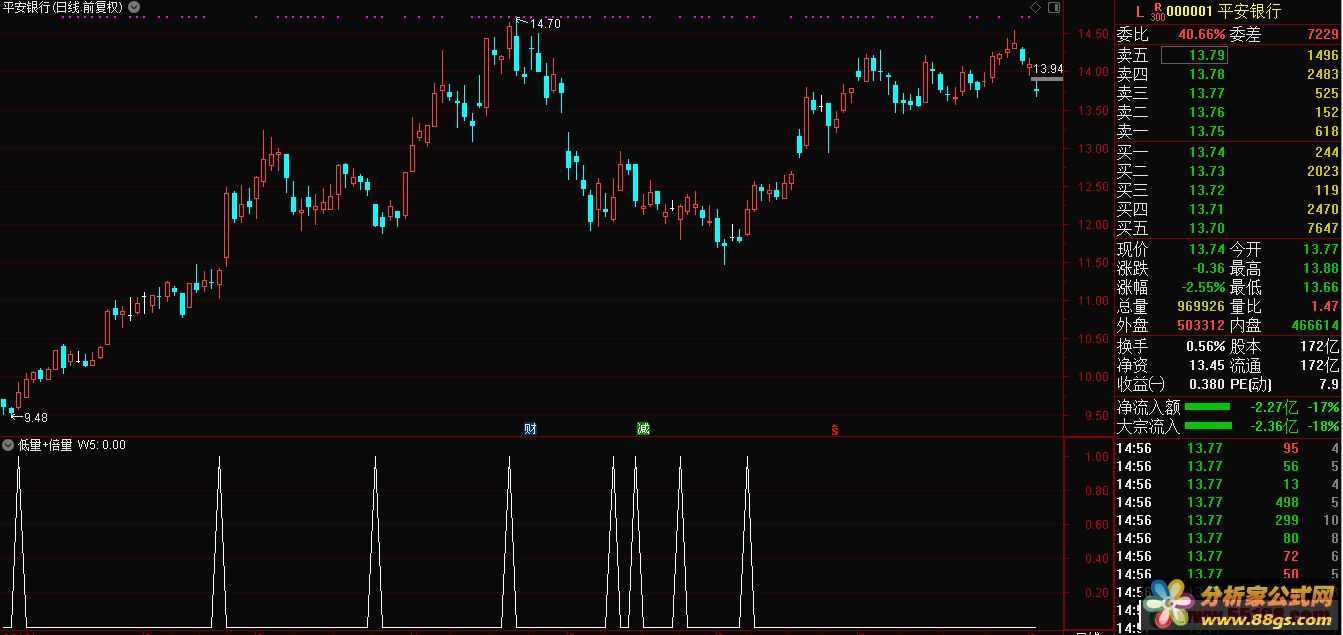Click the 现价 label
Screen dimensions: 1343x635
click(x=1133, y=249)
